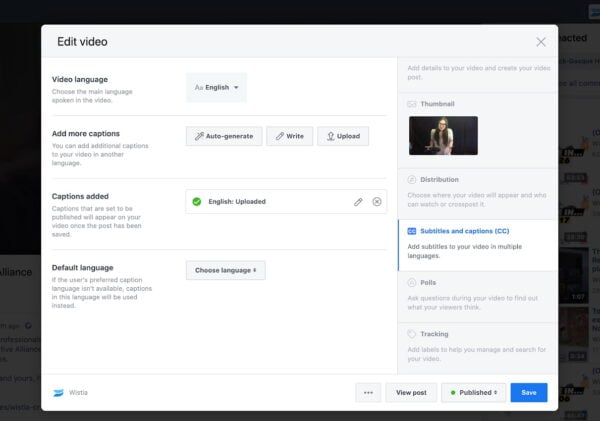Click the Upload captions button
The height and width of the screenshot is (421, 600).
343,137
